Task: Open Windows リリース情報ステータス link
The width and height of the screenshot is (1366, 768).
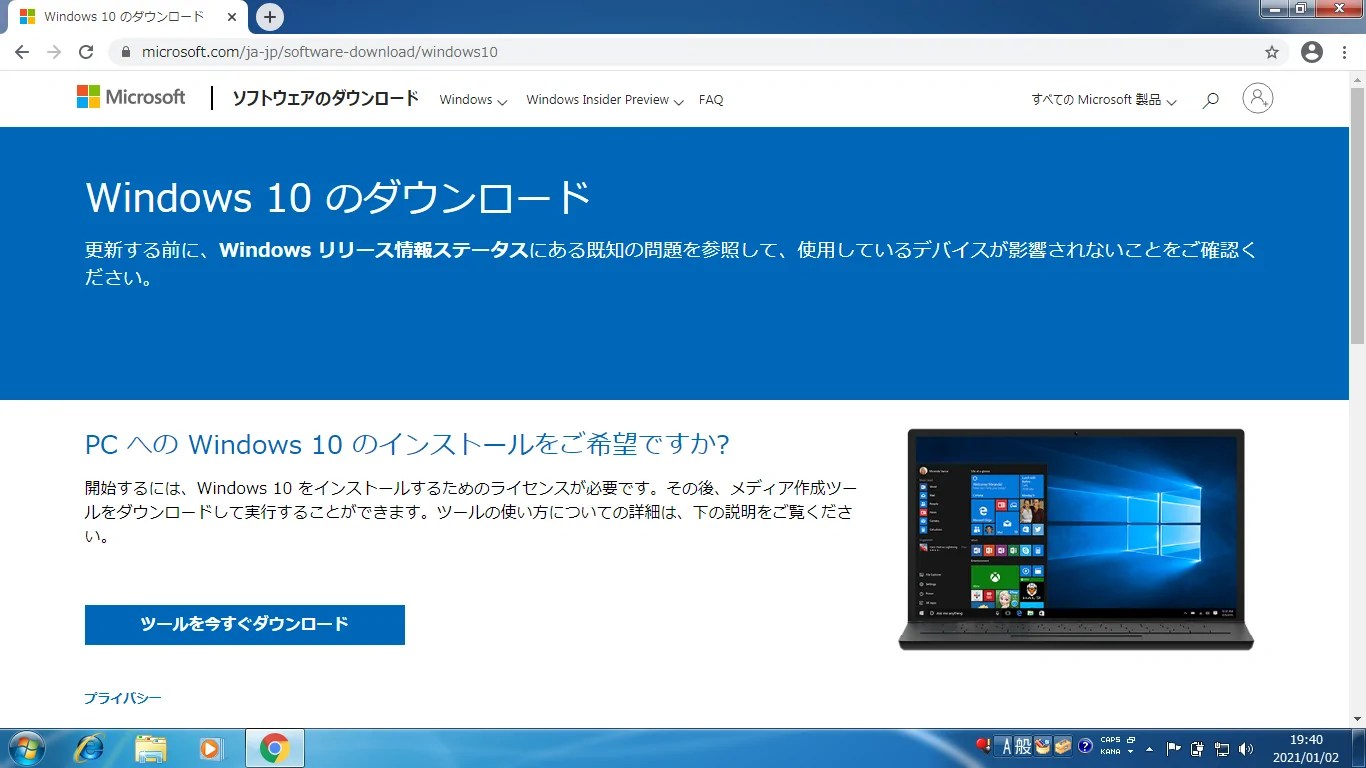Action: point(373,250)
